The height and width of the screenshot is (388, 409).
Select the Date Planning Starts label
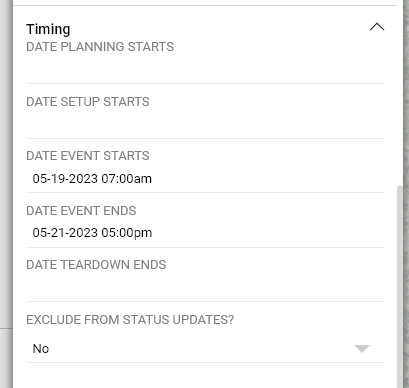click(100, 47)
